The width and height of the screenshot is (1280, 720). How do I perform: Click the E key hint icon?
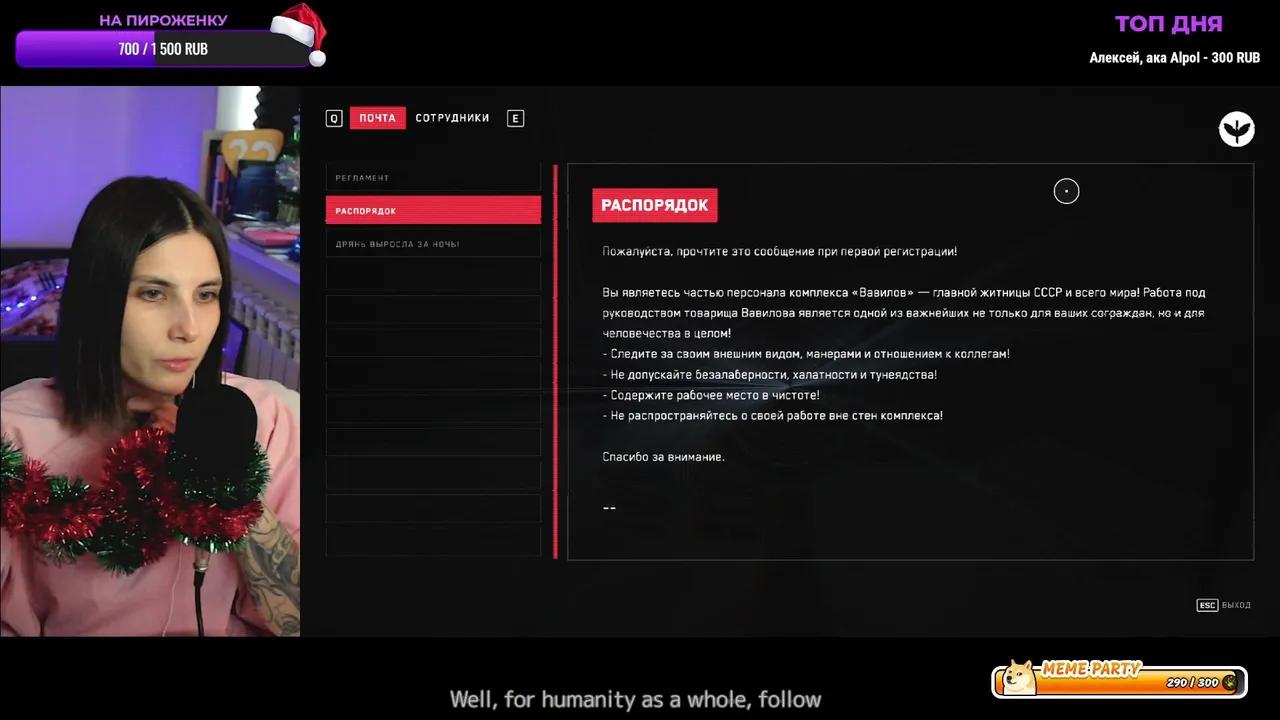coord(515,118)
